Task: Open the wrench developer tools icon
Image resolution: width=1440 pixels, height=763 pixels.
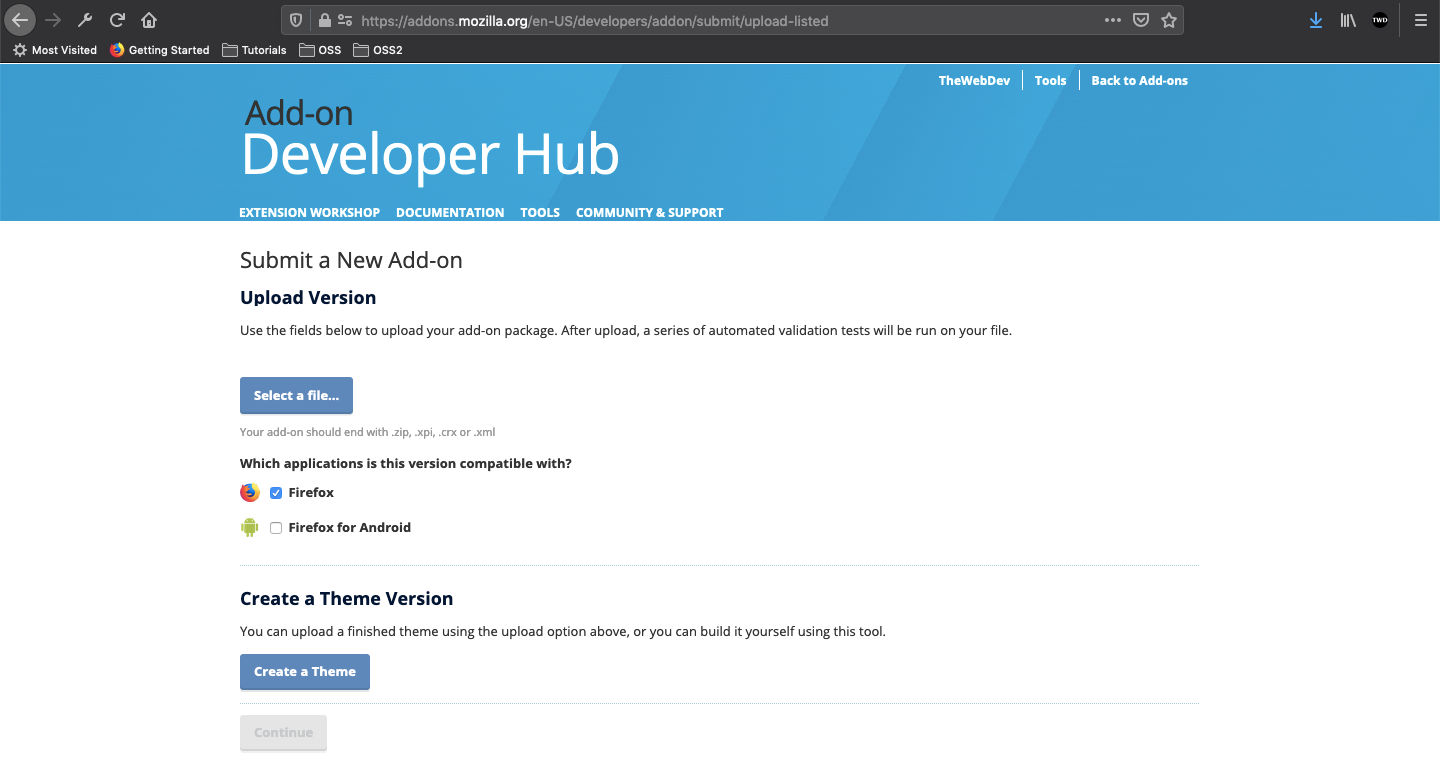Action: [85, 20]
